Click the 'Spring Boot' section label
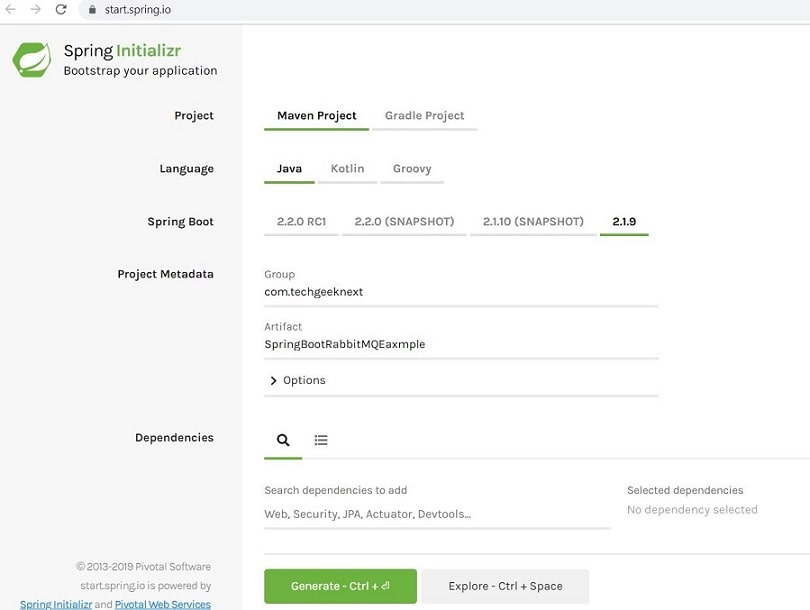 180,222
